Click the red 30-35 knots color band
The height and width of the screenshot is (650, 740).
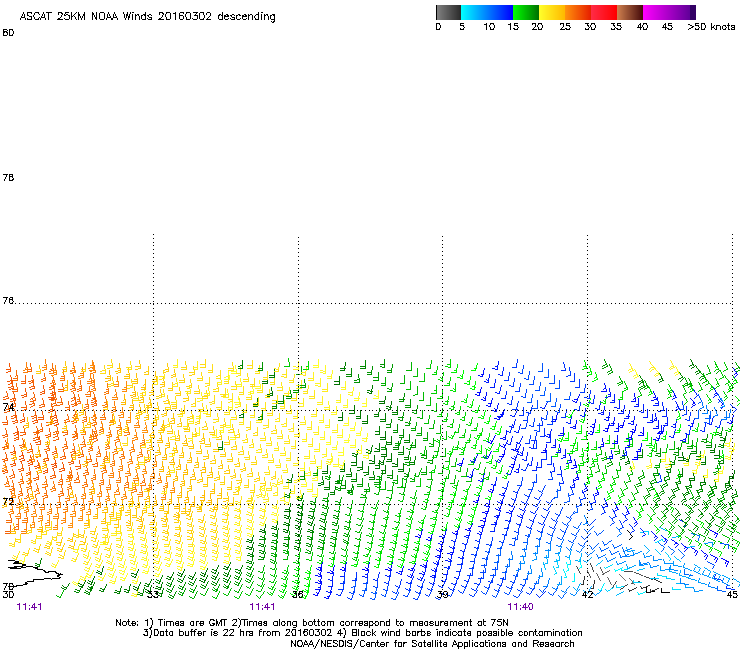pos(604,12)
